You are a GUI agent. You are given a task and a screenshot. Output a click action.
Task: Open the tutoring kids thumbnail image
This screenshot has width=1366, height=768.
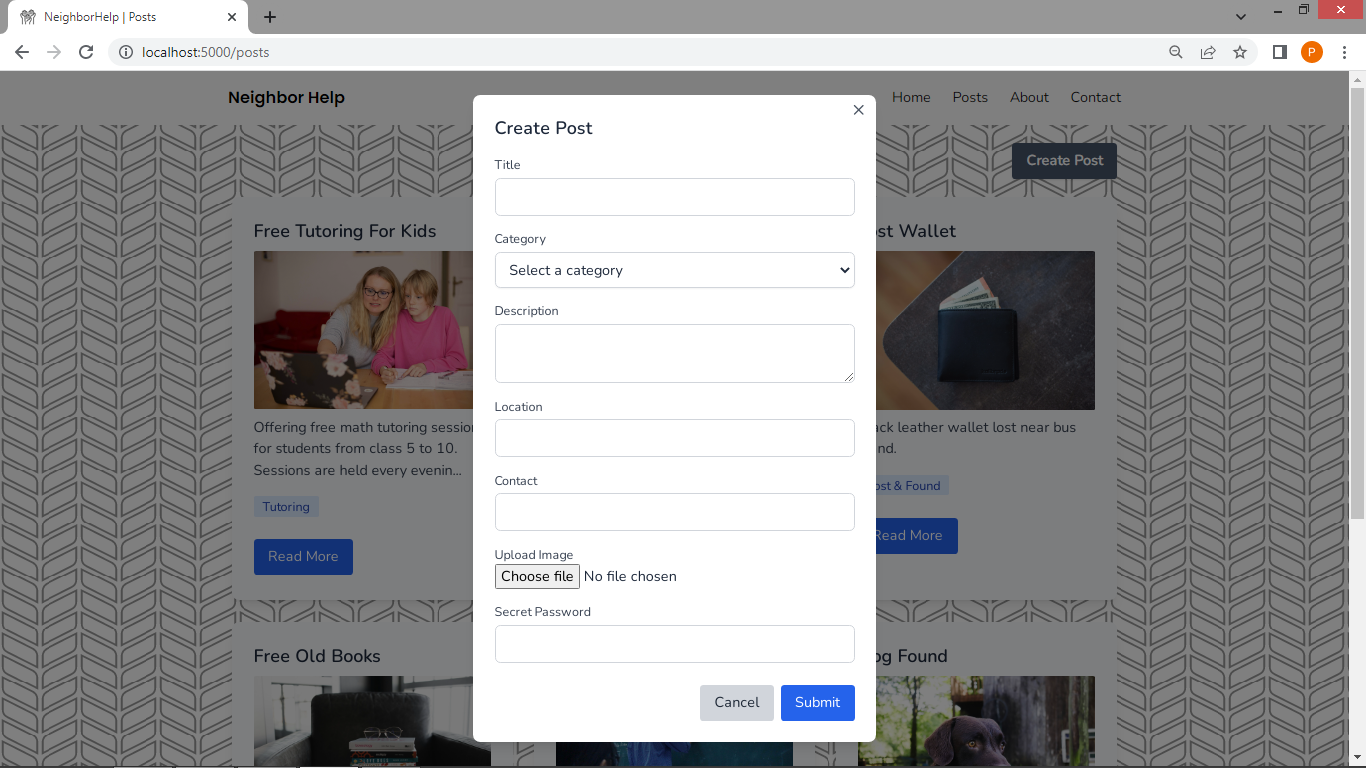(363, 330)
